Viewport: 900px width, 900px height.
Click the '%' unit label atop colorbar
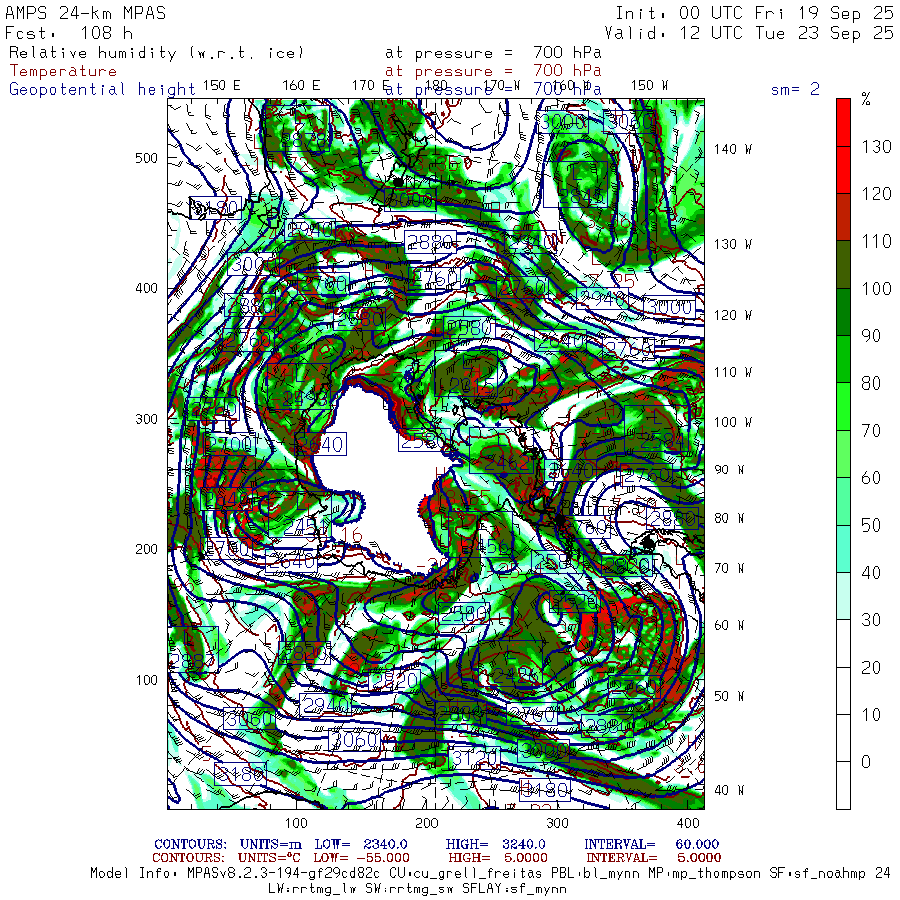[x=866, y=99]
